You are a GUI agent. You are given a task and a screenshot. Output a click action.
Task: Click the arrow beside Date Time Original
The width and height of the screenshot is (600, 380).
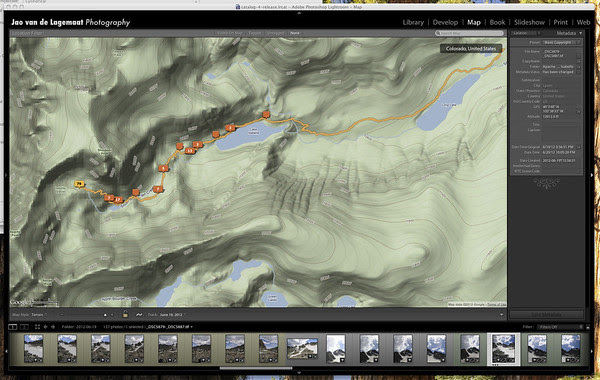(579, 147)
